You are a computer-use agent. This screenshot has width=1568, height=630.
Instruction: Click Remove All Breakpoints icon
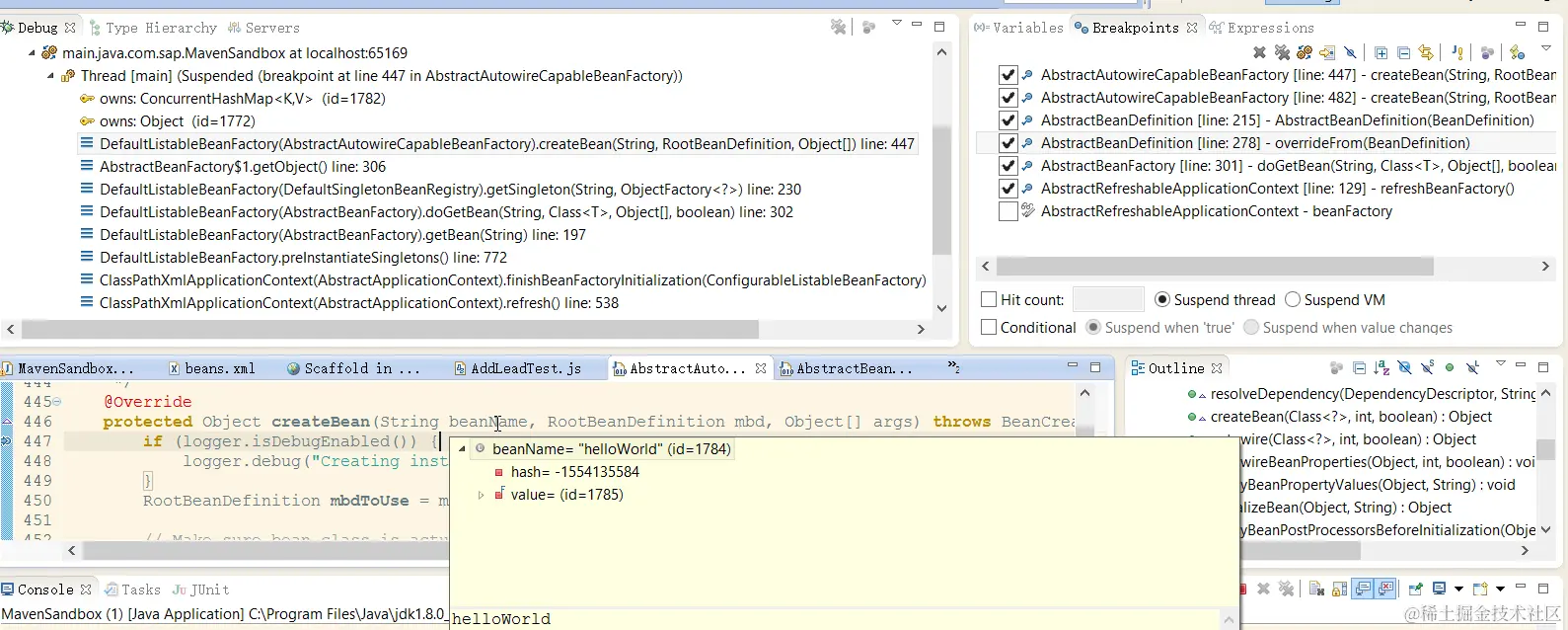(1282, 52)
